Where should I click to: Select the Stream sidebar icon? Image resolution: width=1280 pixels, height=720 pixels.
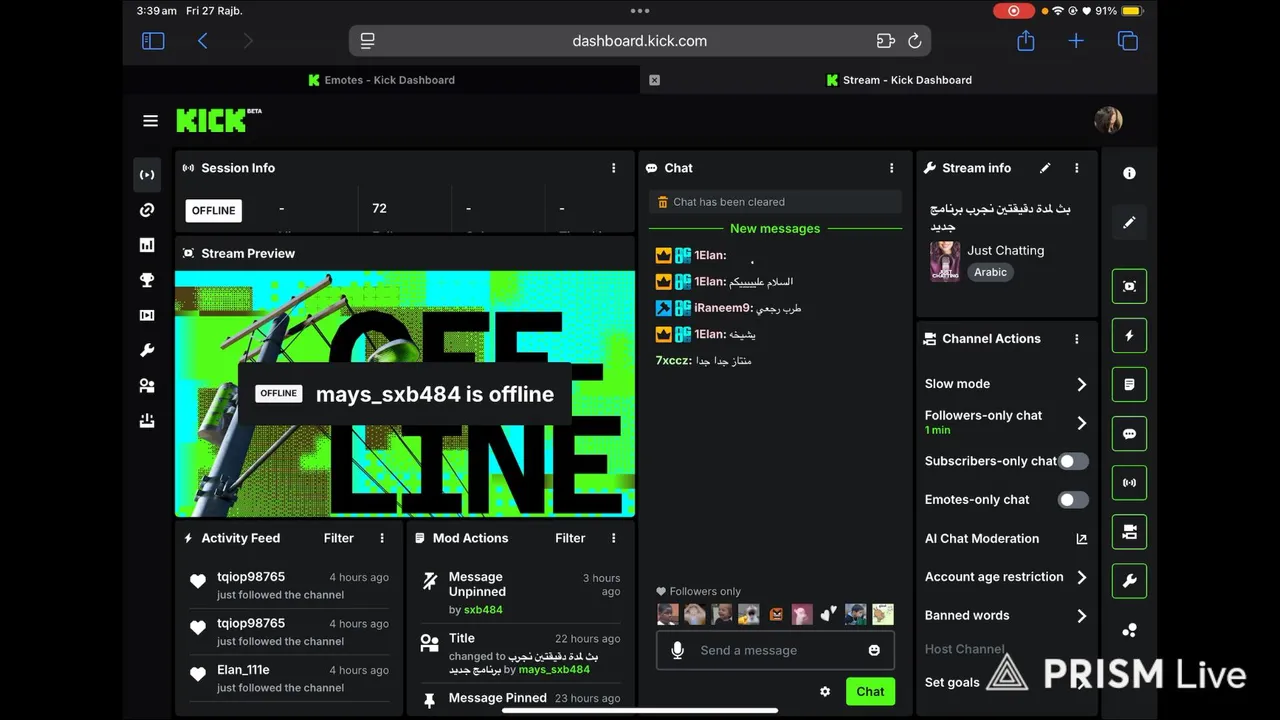147,175
